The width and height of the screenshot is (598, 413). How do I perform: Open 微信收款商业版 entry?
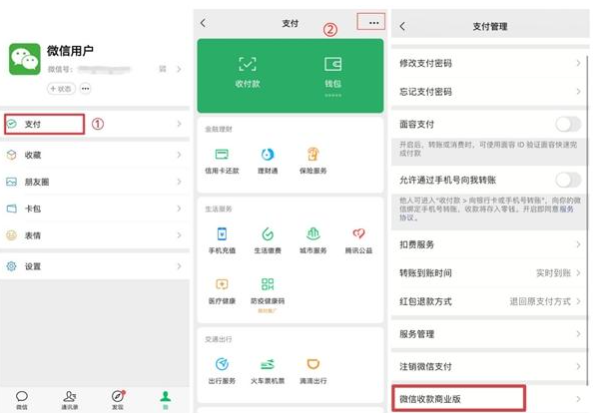tap(489, 399)
